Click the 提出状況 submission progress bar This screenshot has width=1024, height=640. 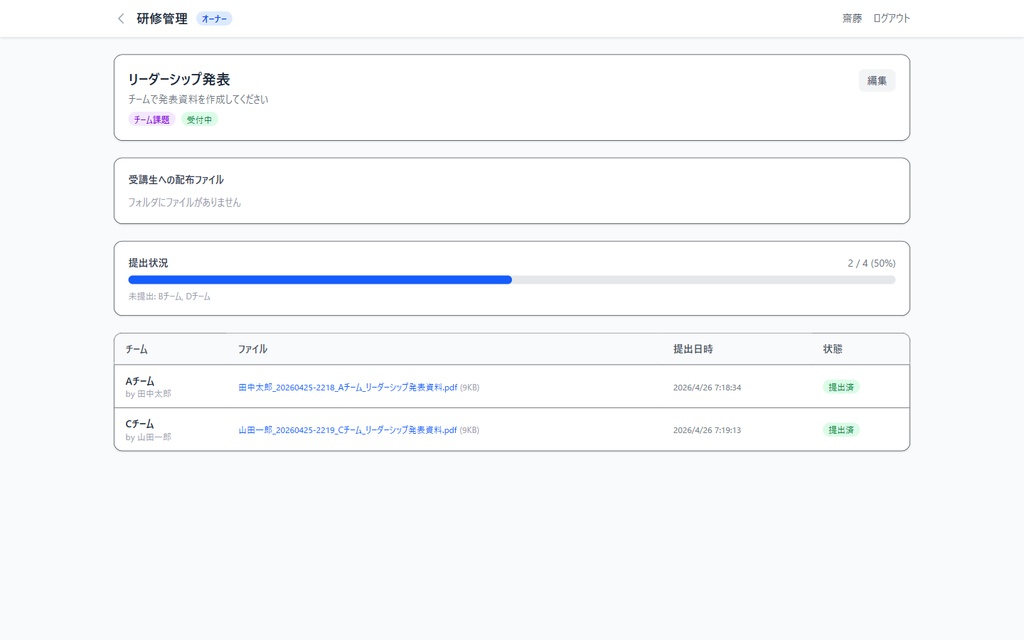point(511,280)
